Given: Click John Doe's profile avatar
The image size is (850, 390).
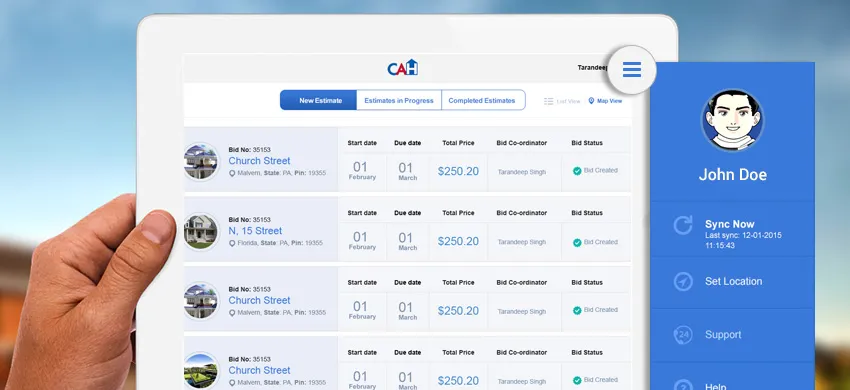Looking at the screenshot, I should (732, 120).
